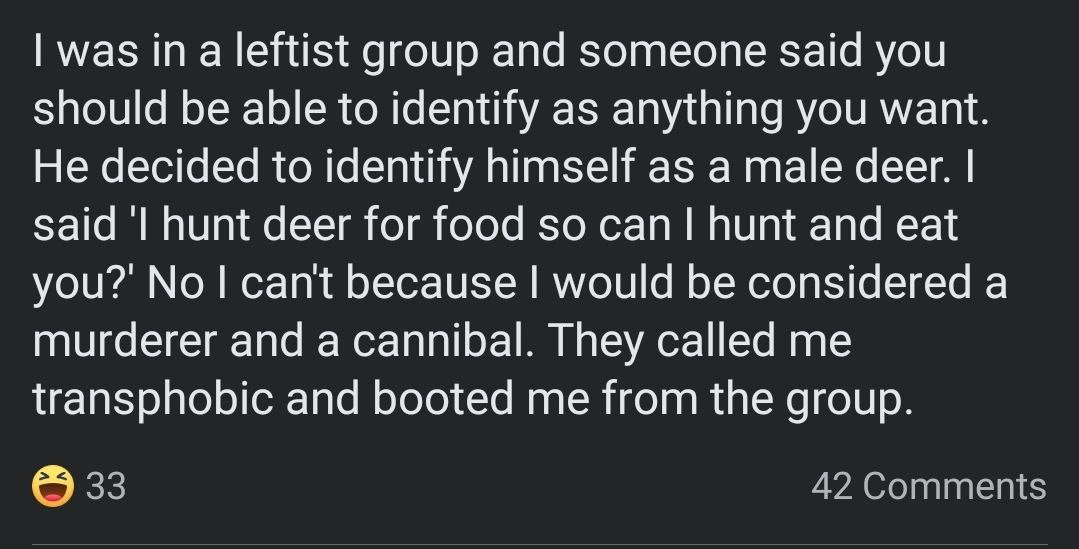Open the 42 Comments link
The image size is (1079, 549).
[x=928, y=487]
